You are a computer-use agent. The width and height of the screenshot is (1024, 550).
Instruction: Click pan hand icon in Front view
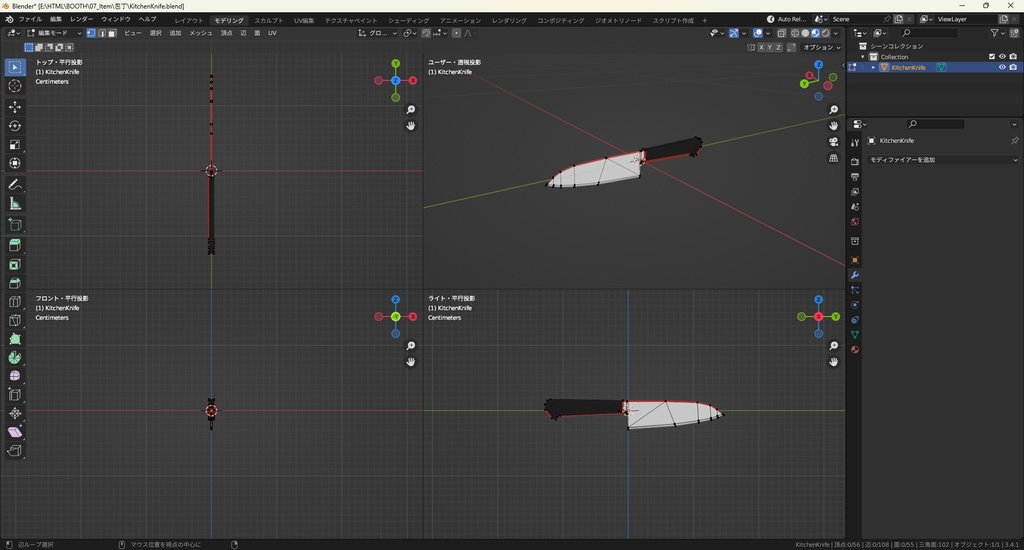coord(411,361)
